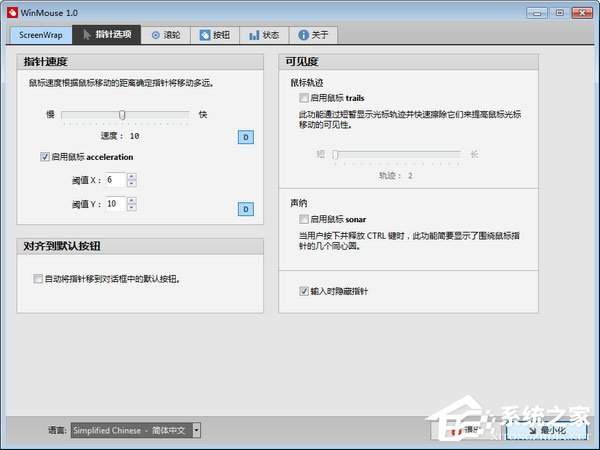Enable the mouse sonar checkbox

pyautogui.click(x=304, y=218)
